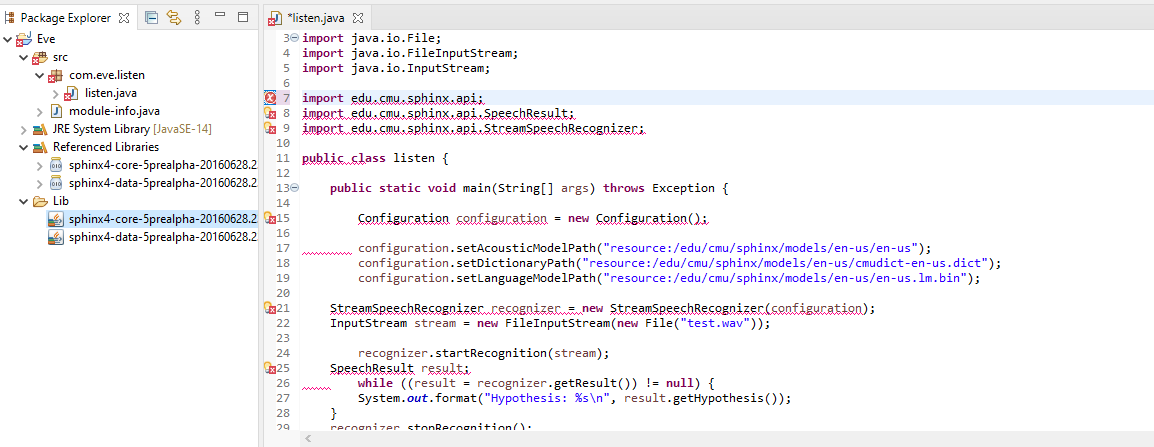Click sphinx4-core jar icon under Referenced Libraries
The width and height of the screenshot is (1154, 447).
click(56, 165)
